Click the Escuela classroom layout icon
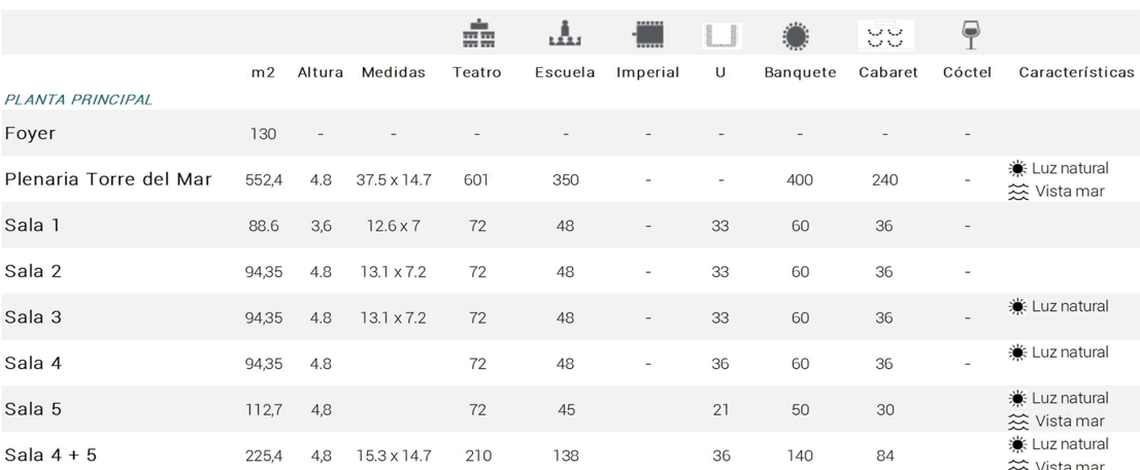Image resolution: width=1140 pixels, height=470 pixels. [x=565, y=35]
